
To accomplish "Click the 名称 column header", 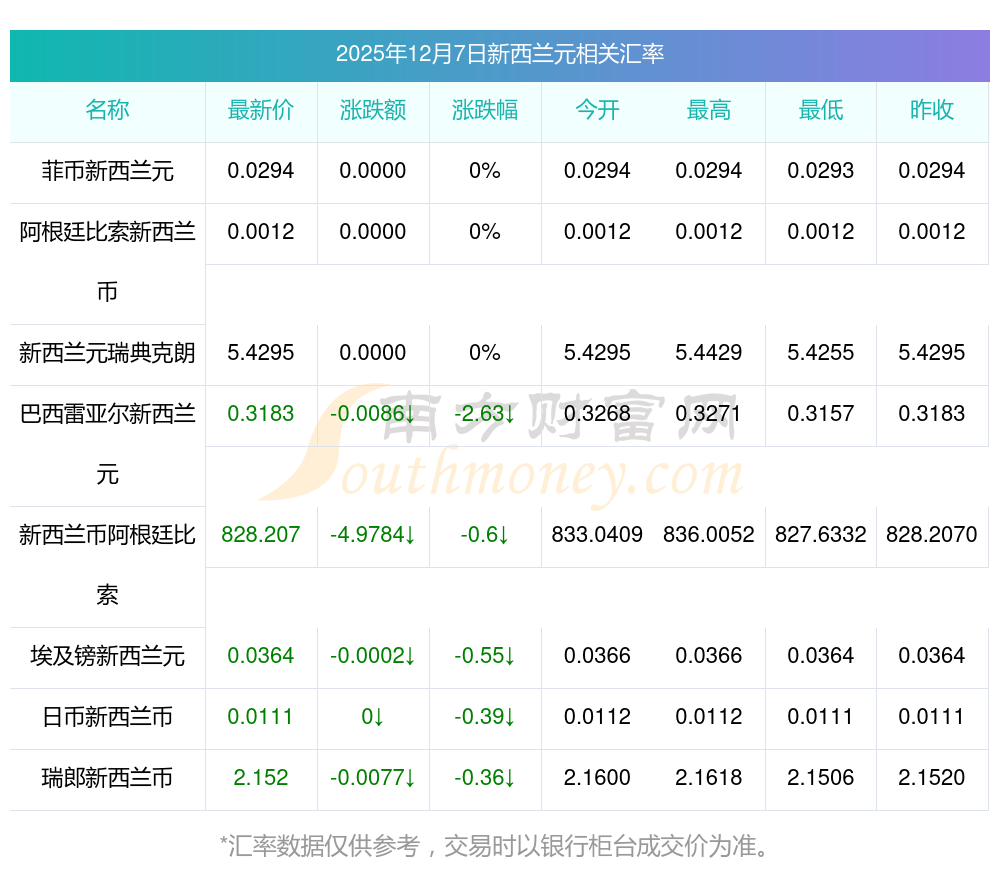I will click(x=107, y=110).
